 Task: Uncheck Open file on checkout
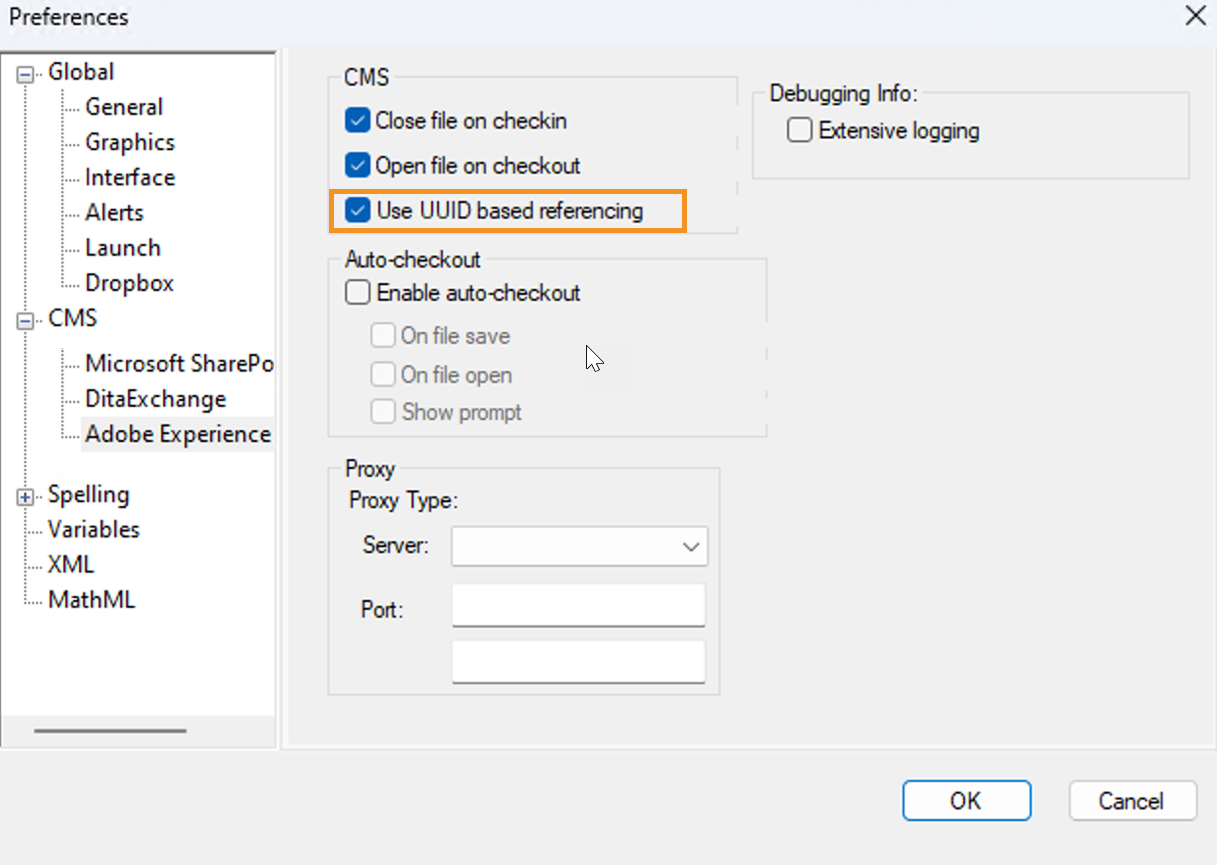tap(358, 165)
